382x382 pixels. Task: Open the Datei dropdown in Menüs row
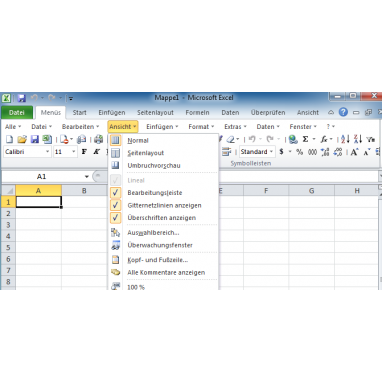[42, 127]
